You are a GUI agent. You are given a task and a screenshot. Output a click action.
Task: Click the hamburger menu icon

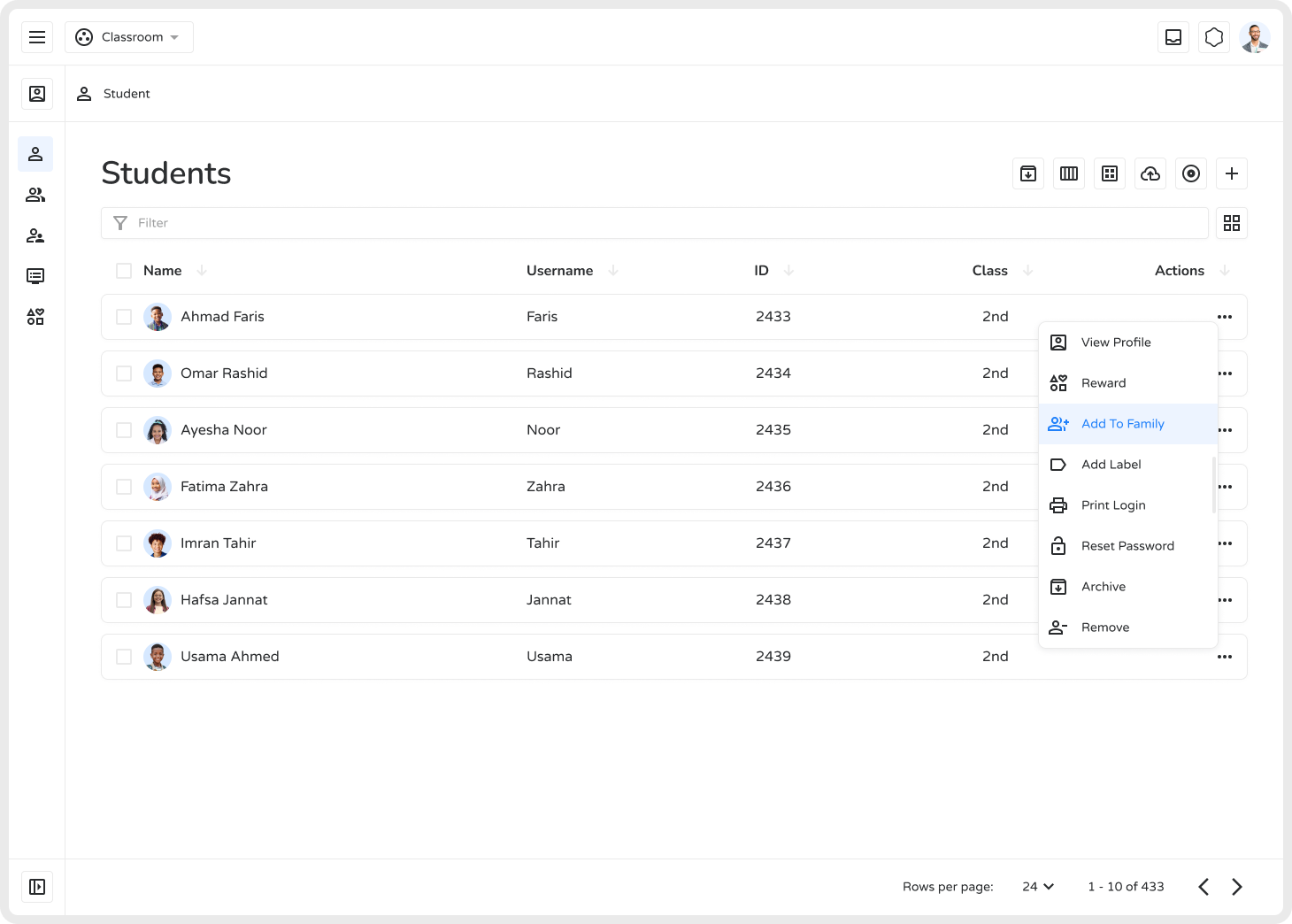pyautogui.click(x=37, y=37)
